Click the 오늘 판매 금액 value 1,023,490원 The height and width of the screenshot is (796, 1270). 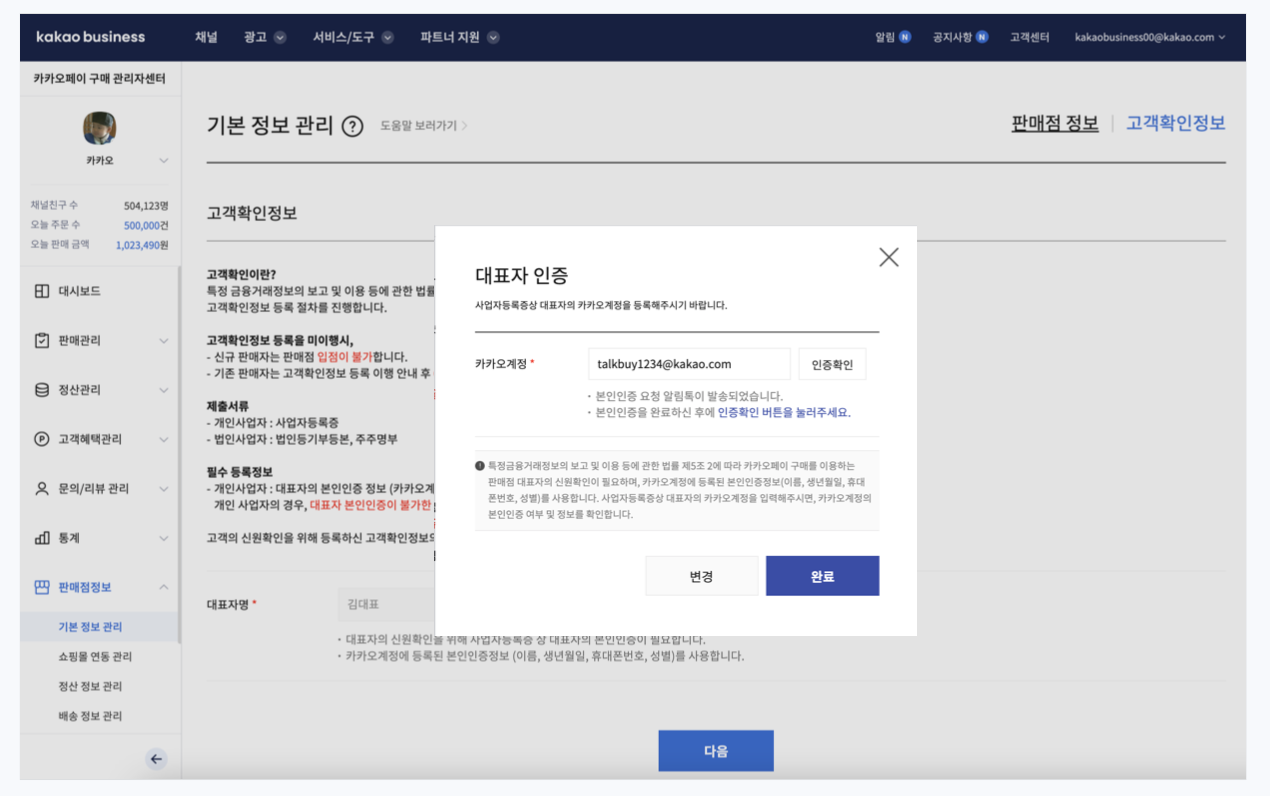click(142, 244)
